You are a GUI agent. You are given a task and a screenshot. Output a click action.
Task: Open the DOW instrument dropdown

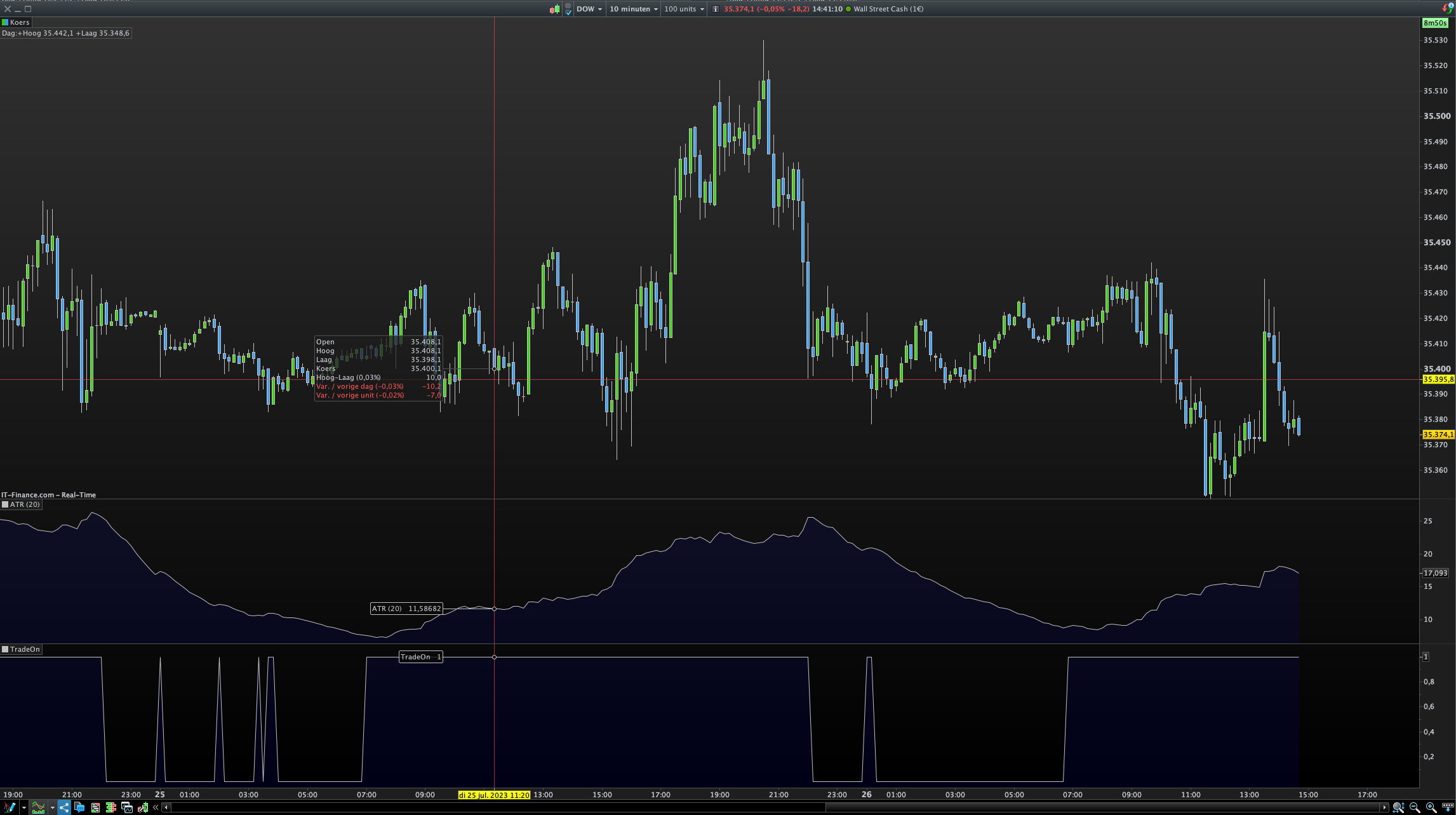click(x=589, y=9)
